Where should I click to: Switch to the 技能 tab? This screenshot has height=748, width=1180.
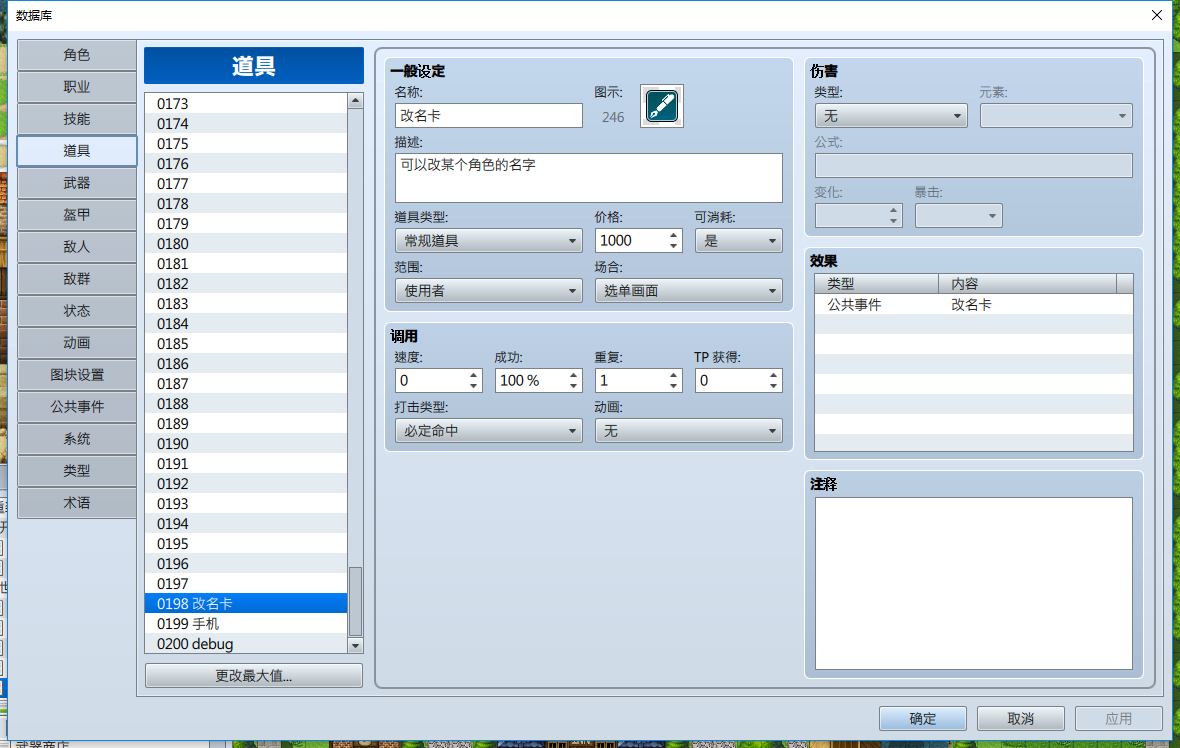(77, 119)
